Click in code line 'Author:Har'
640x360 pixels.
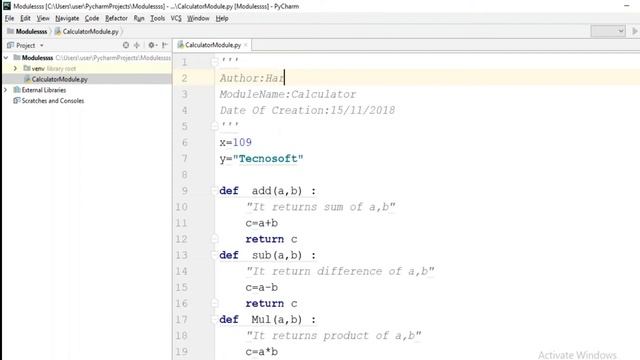pyautogui.click(x=251, y=78)
